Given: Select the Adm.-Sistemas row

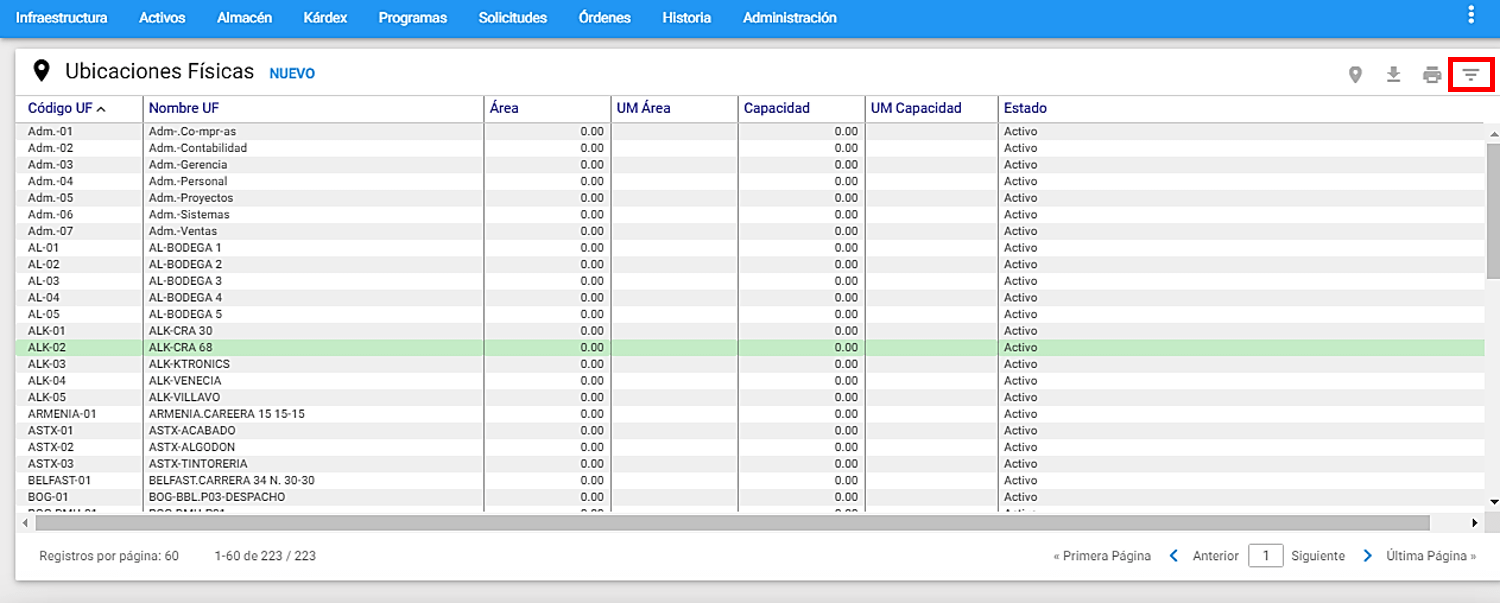Looking at the screenshot, I should (749, 214).
